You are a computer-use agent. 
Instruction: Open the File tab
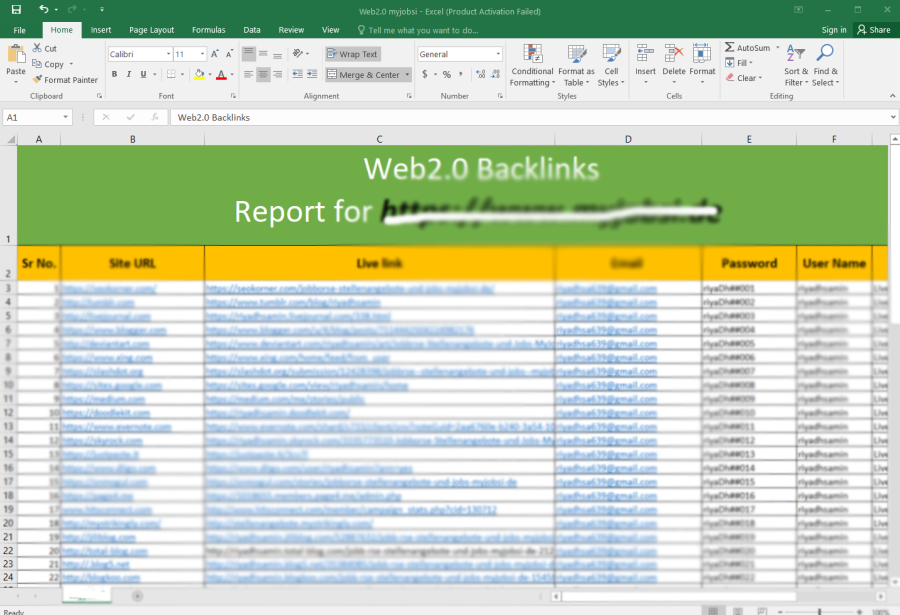click(20, 30)
